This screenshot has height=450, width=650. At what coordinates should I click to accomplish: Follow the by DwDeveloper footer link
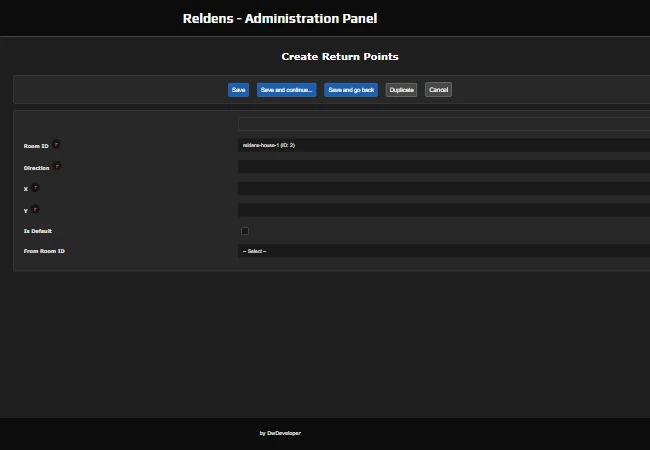[x=280, y=433]
